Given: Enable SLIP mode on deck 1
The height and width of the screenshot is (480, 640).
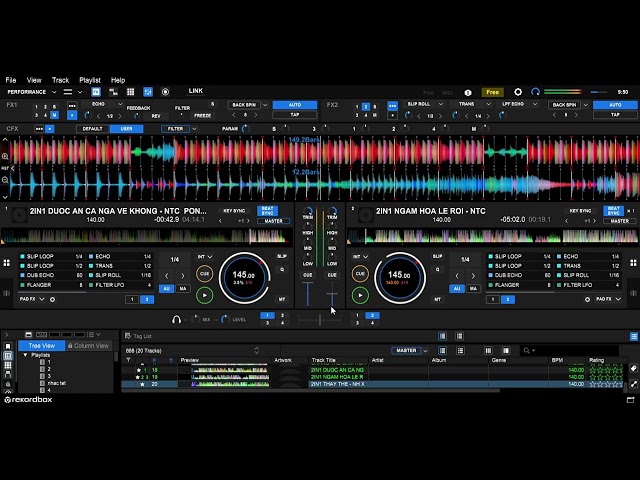Looking at the screenshot, I should (x=282, y=256).
